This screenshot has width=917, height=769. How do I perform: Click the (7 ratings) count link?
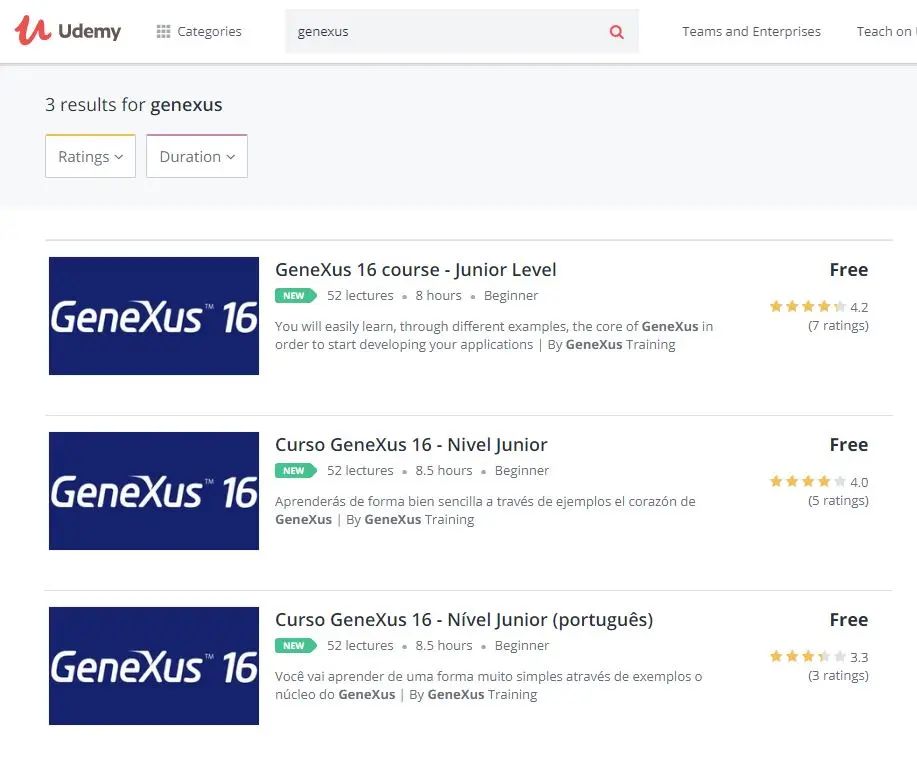click(x=838, y=325)
